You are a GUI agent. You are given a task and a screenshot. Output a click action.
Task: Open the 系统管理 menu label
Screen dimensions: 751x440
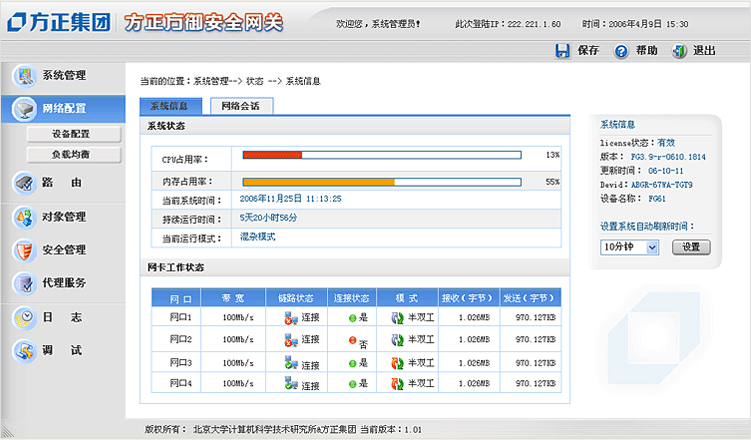point(64,76)
